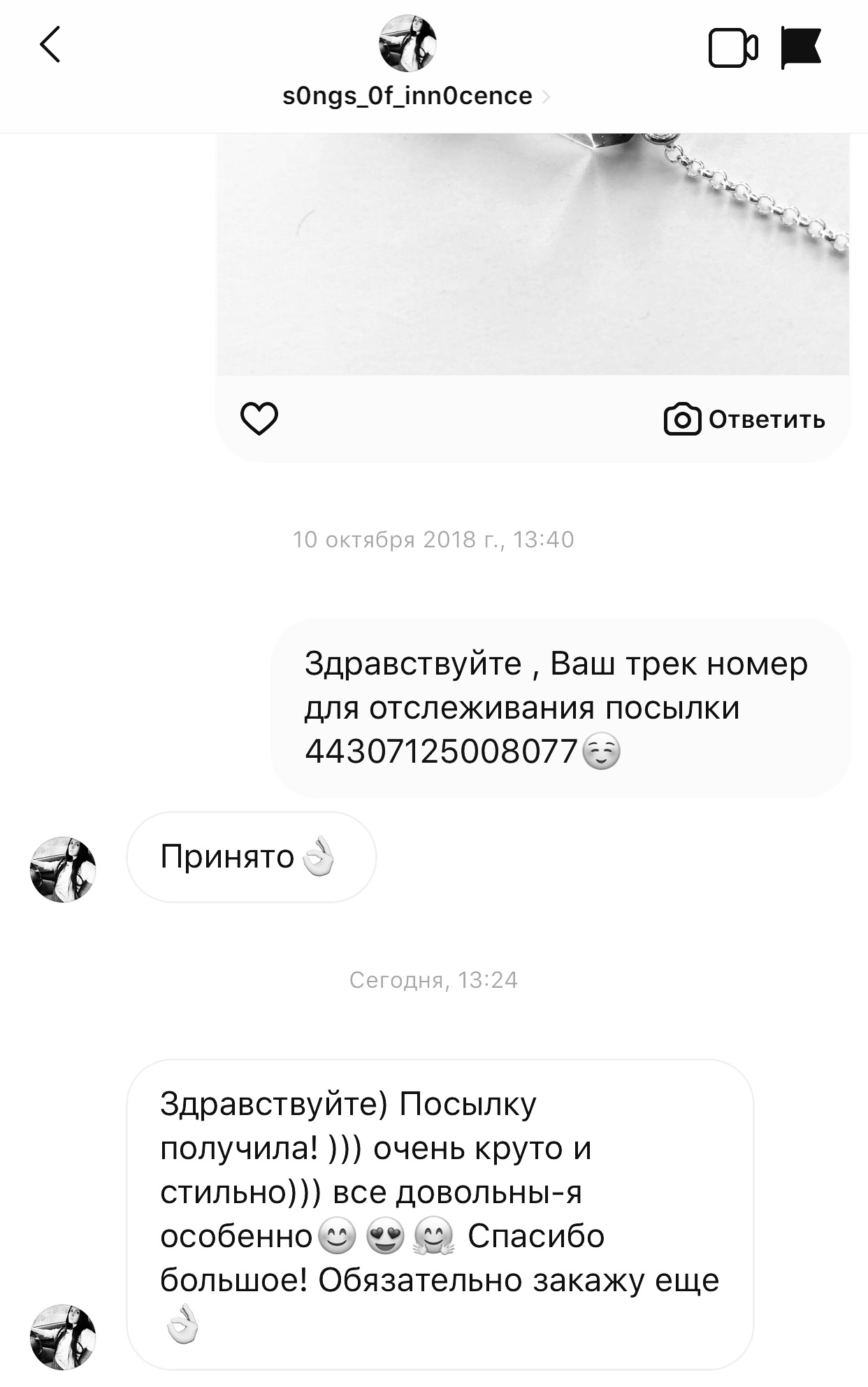Viewport: 868px width, 1387px height.
Task: Open header profile avatar picture
Action: (x=407, y=43)
